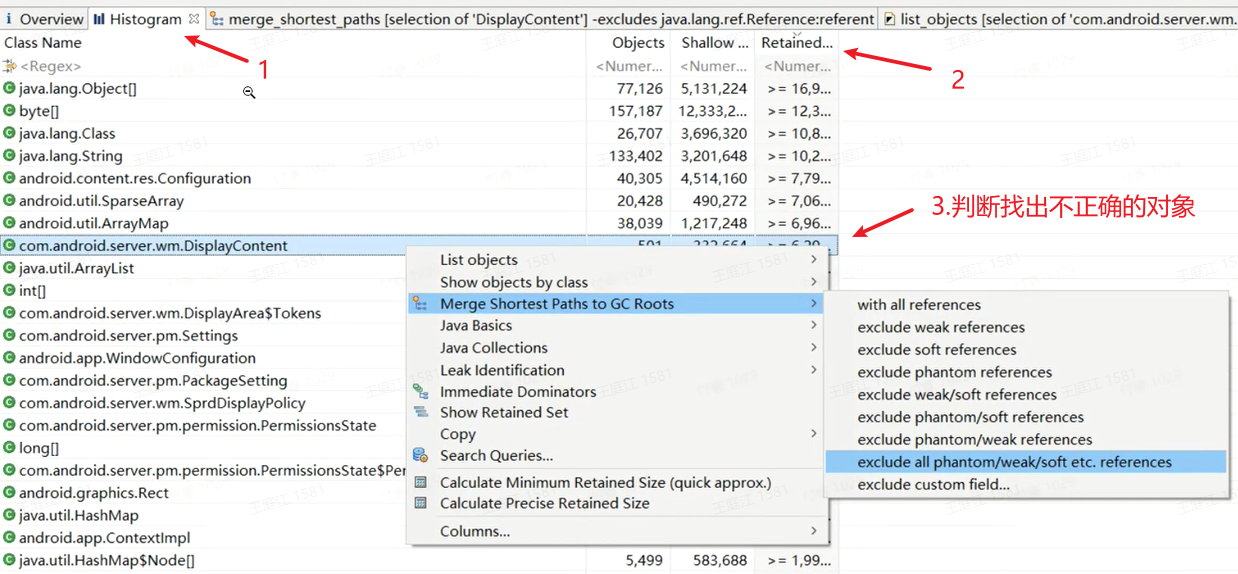
Task: Click the class icon of java.util.HashMap
Action: [9, 516]
